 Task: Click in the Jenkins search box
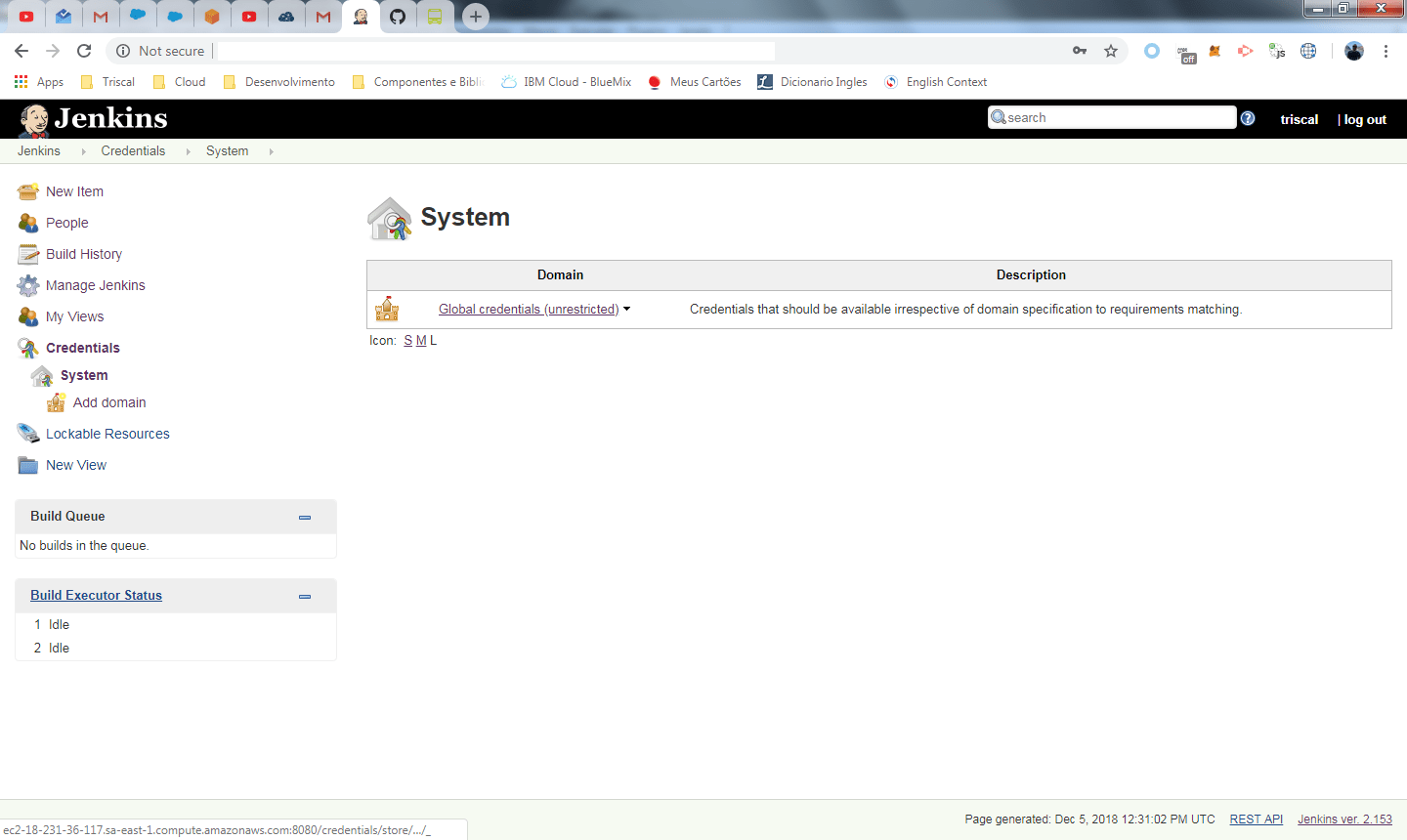1112,117
